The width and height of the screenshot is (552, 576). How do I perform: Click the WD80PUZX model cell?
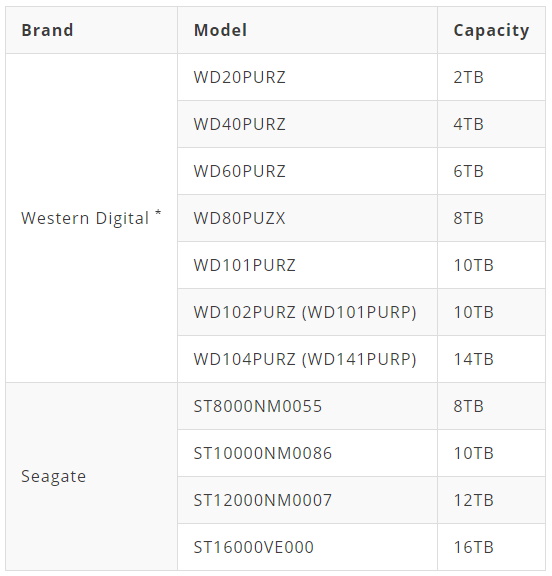point(307,218)
